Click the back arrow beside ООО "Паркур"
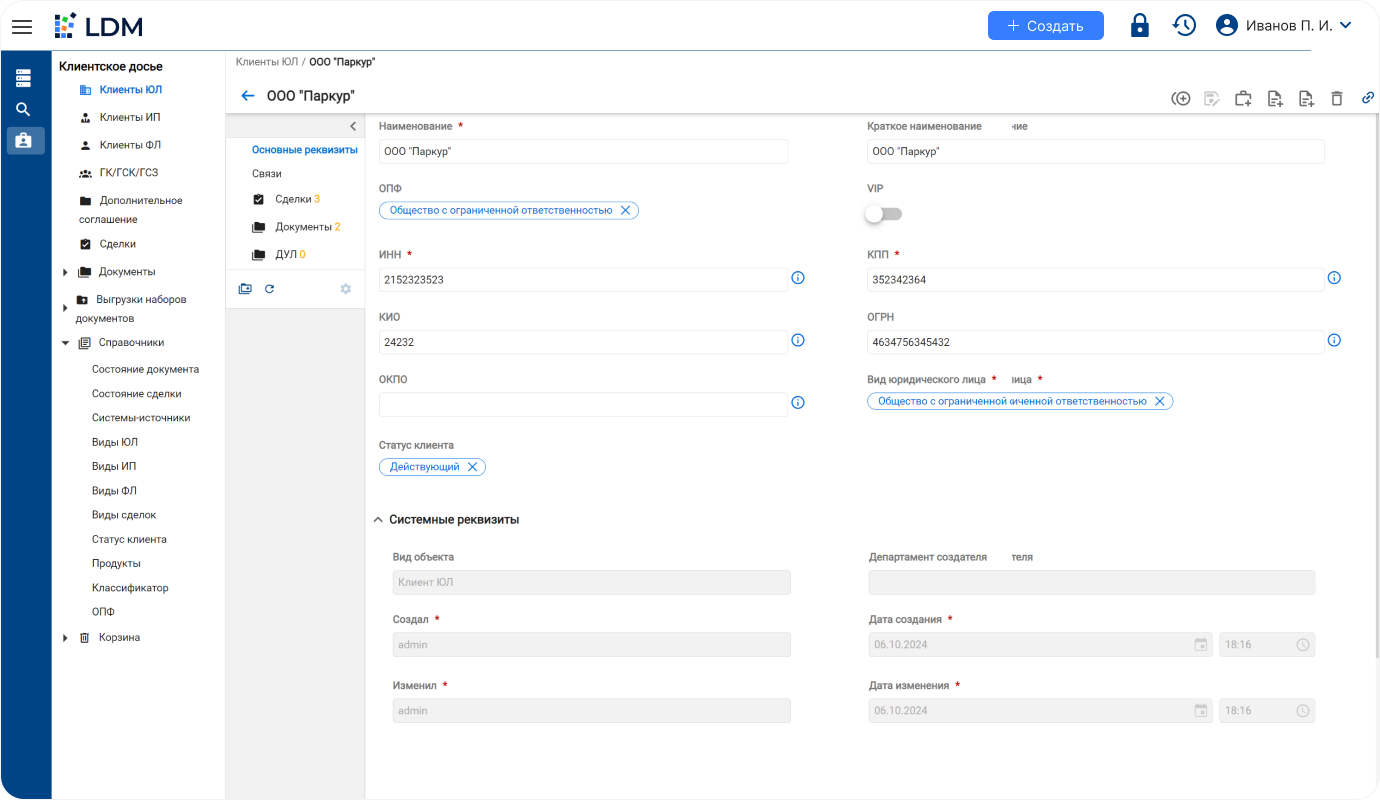 click(248, 96)
